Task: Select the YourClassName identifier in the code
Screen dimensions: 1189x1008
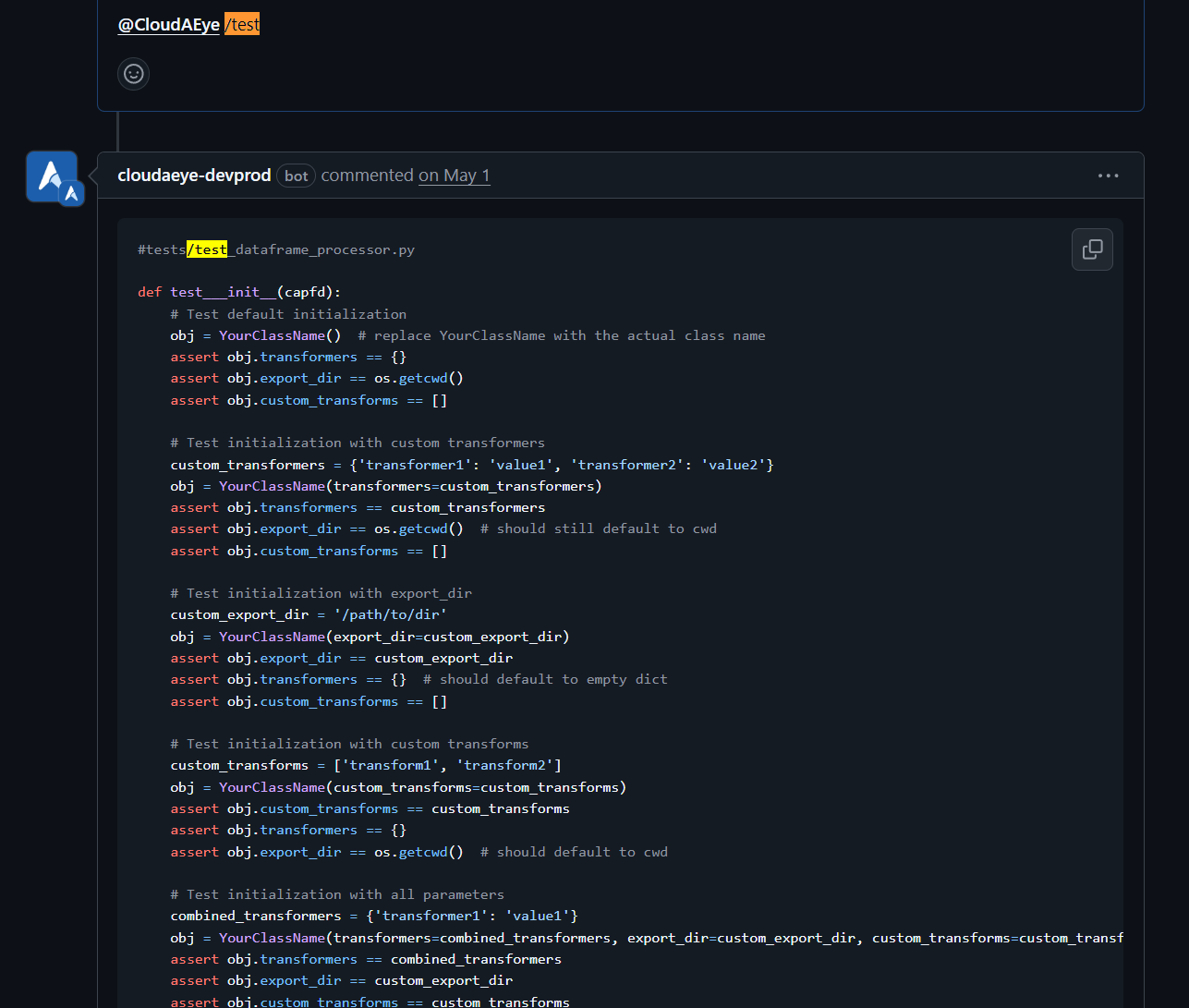Action: 271,334
